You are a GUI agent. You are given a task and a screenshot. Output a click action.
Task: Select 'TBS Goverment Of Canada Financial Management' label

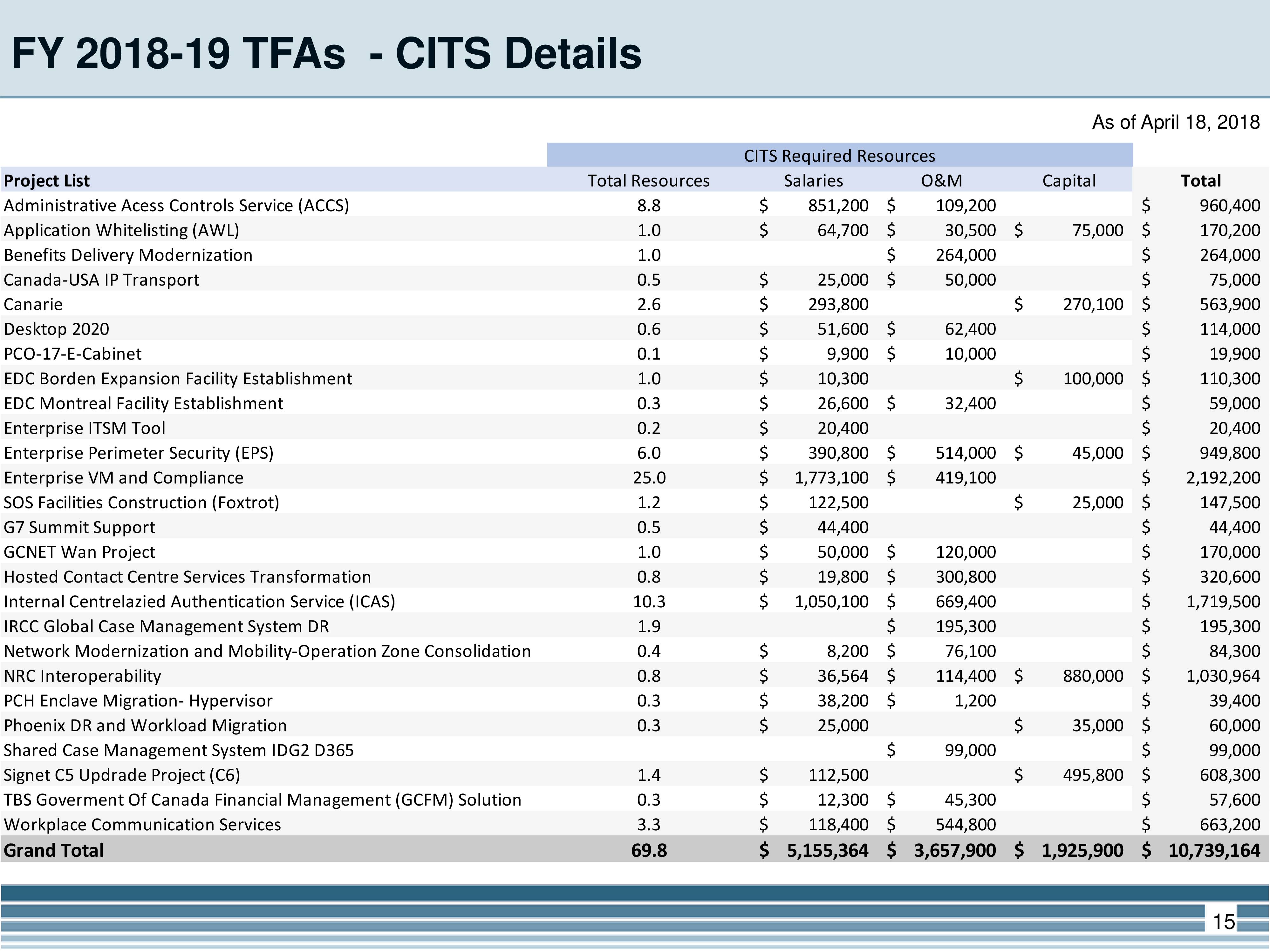pyautogui.click(x=263, y=799)
